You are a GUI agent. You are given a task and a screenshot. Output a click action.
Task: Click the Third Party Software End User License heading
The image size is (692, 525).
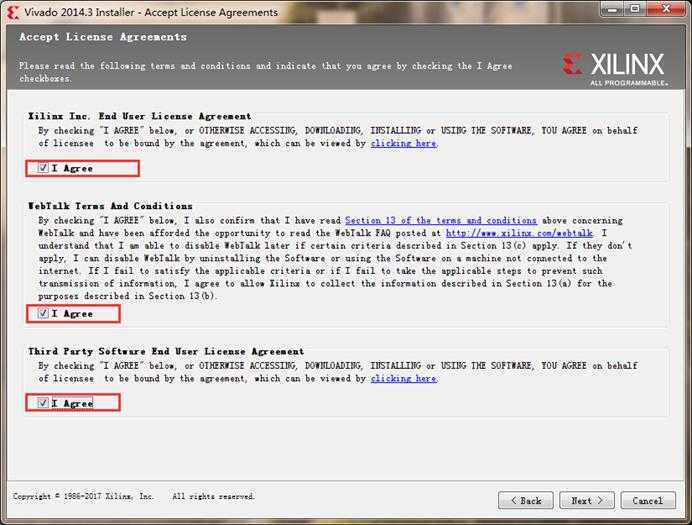166,352
